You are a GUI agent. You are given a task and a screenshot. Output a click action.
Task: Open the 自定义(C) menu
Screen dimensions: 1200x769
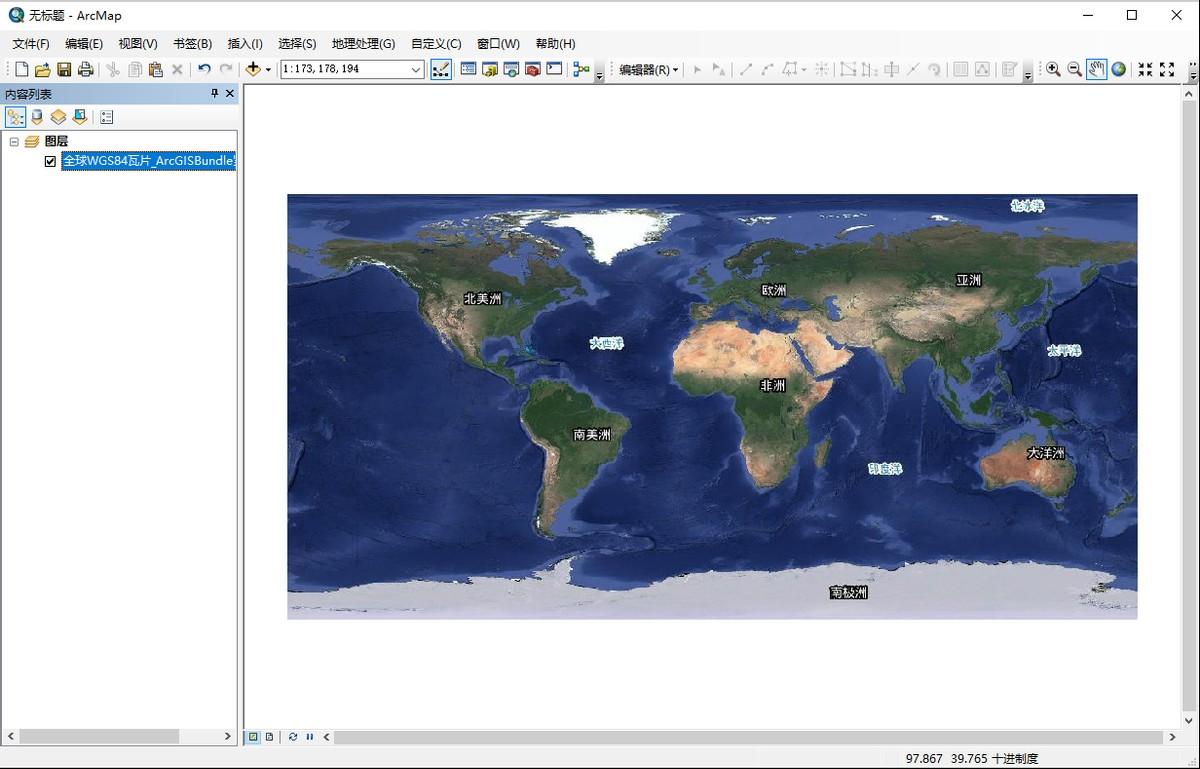(x=436, y=44)
